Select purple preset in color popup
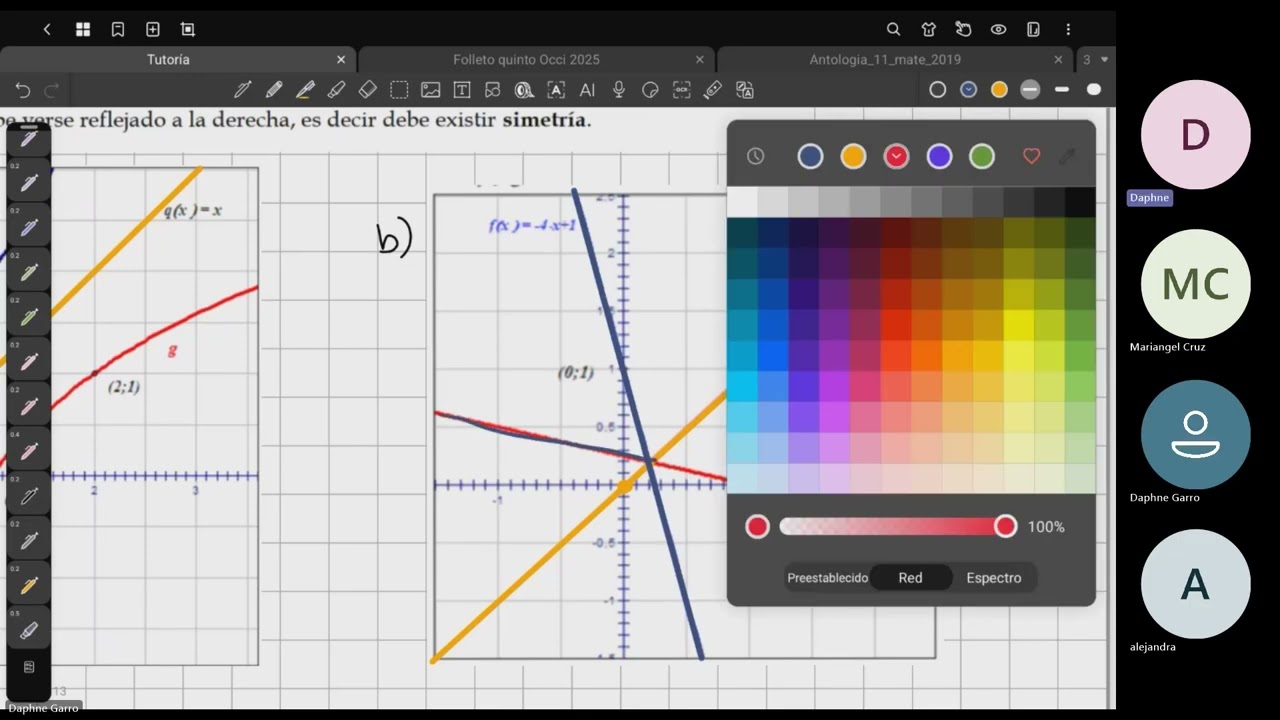This screenshot has width=1280, height=720. coord(939,156)
